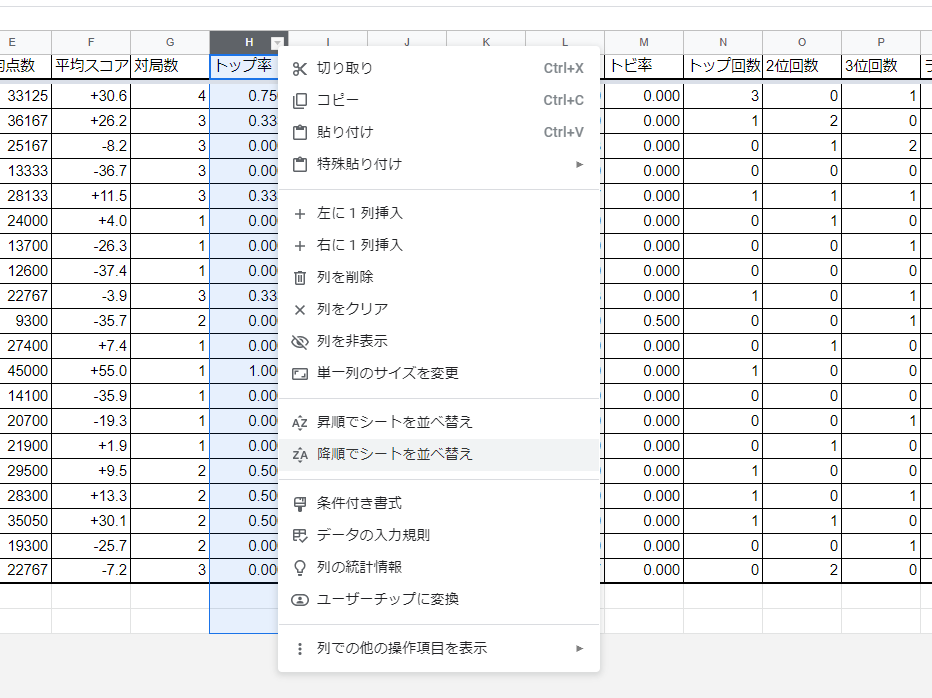Click the three-dot icon for more column actions
This screenshot has width=932, height=698.
(x=300, y=649)
